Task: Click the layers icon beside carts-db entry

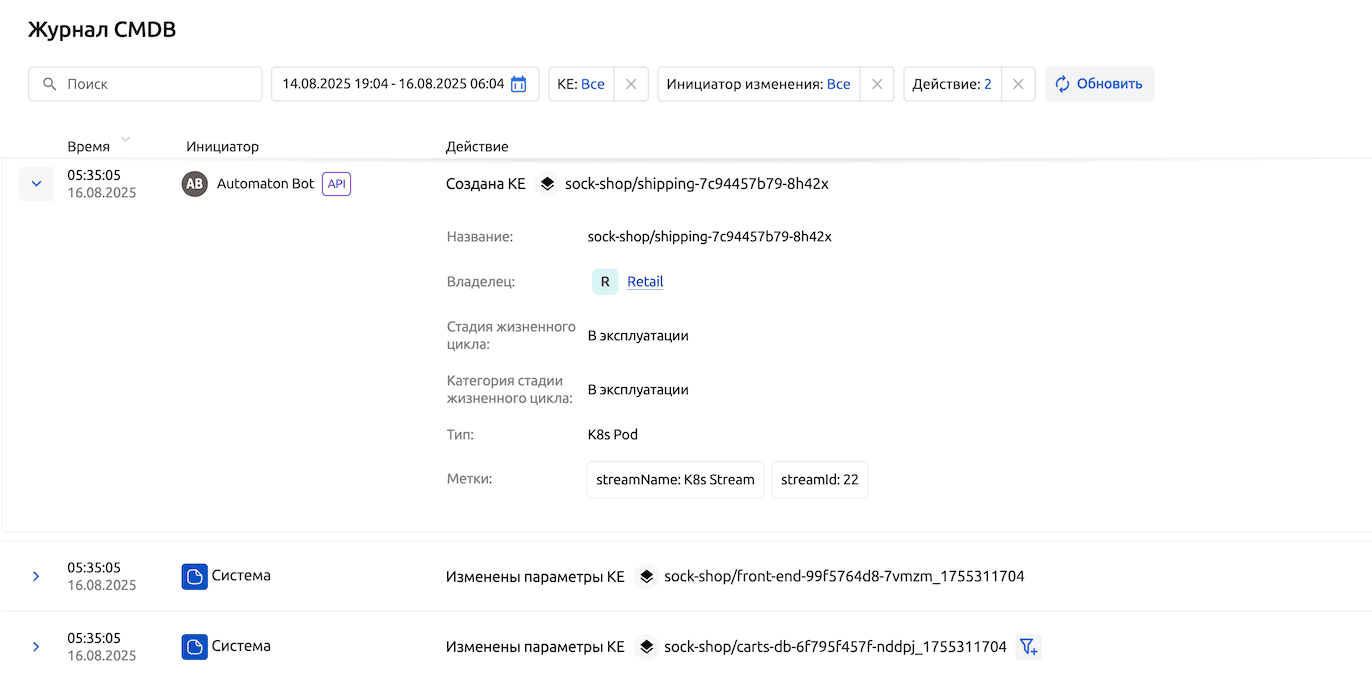Action: pyautogui.click(x=646, y=647)
